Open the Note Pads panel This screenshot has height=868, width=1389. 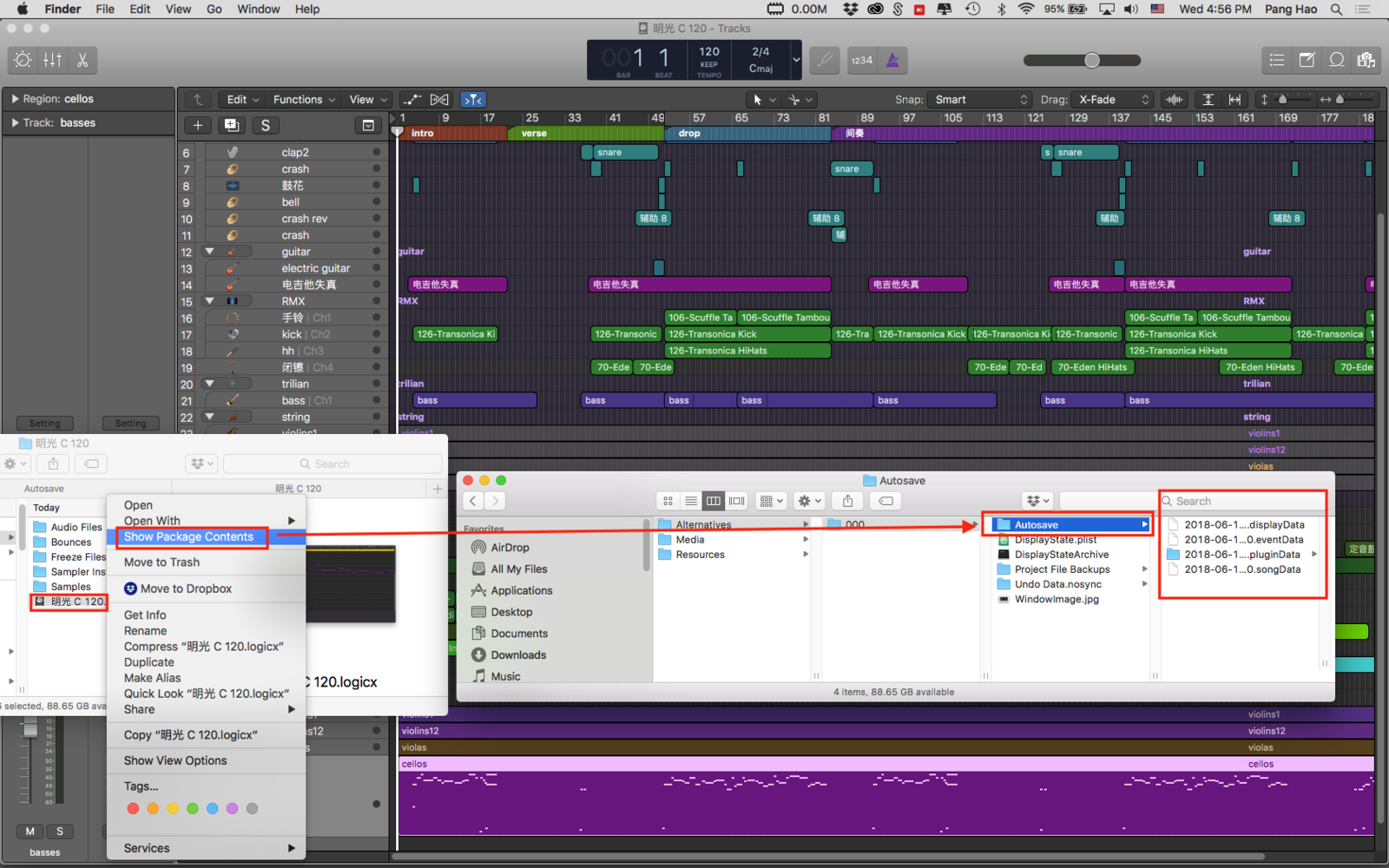point(1307,60)
